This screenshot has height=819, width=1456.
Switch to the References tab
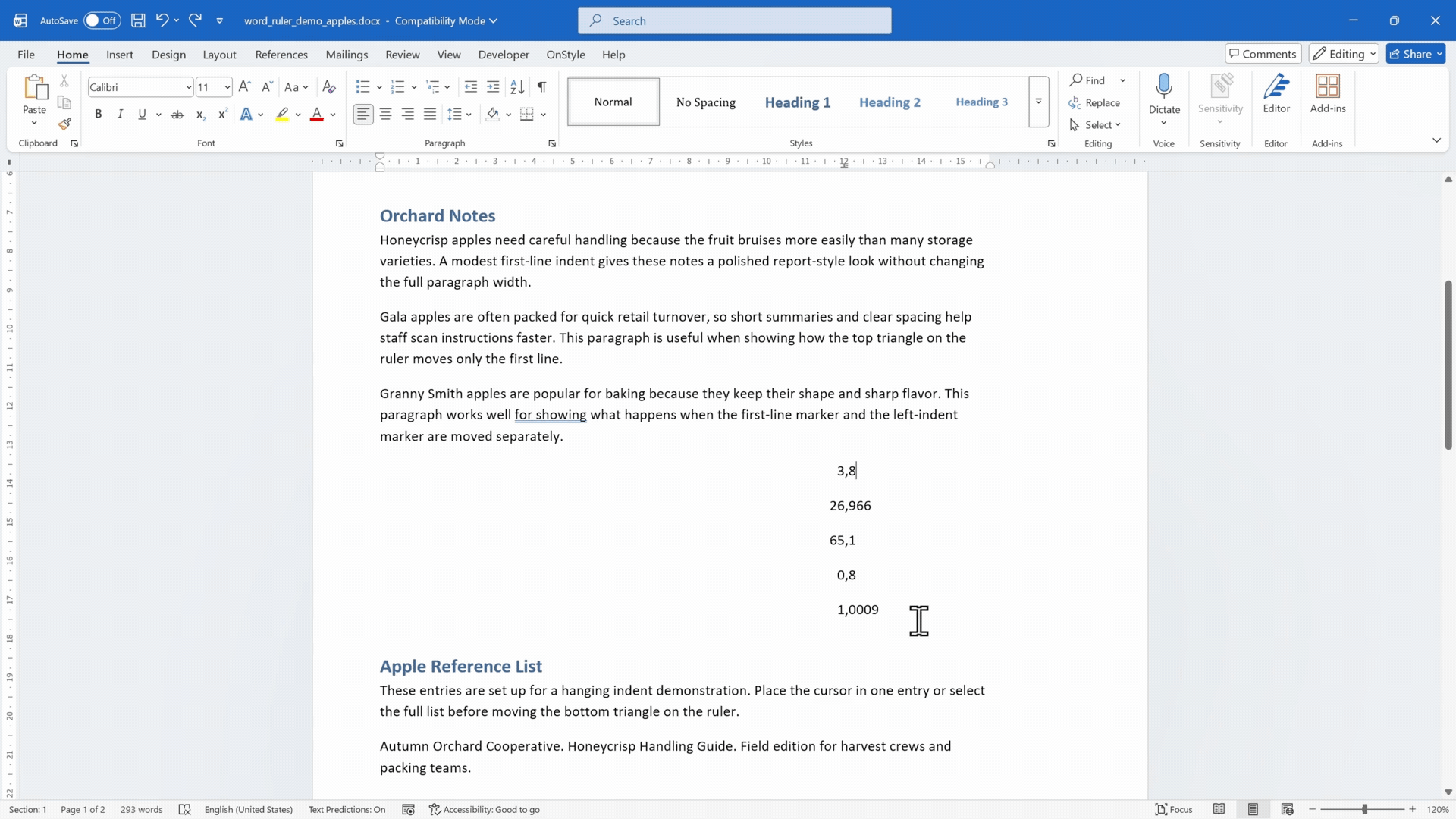tap(281, 55)
